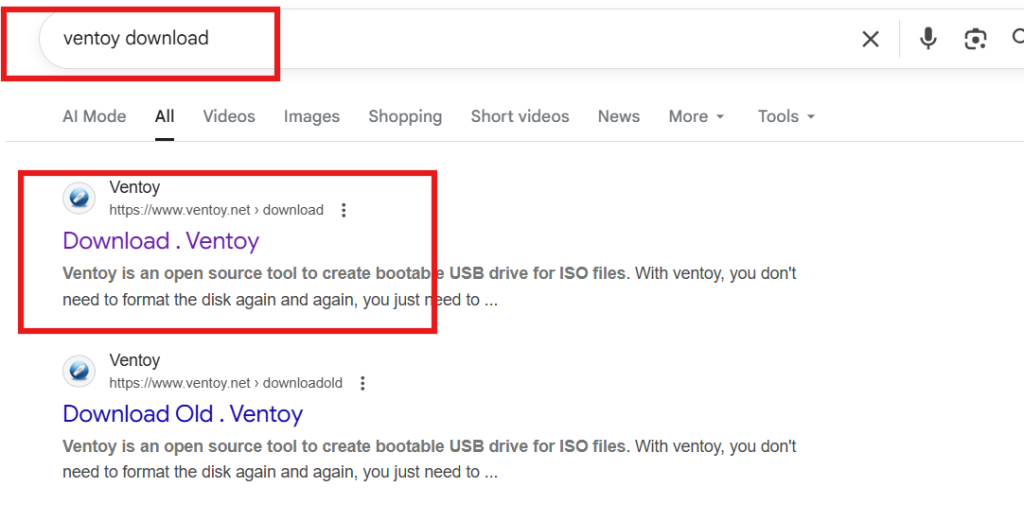The width and height of the screenshot is (1024, 522).
Task: Open the Images tab
Action: tap(312, 116)
